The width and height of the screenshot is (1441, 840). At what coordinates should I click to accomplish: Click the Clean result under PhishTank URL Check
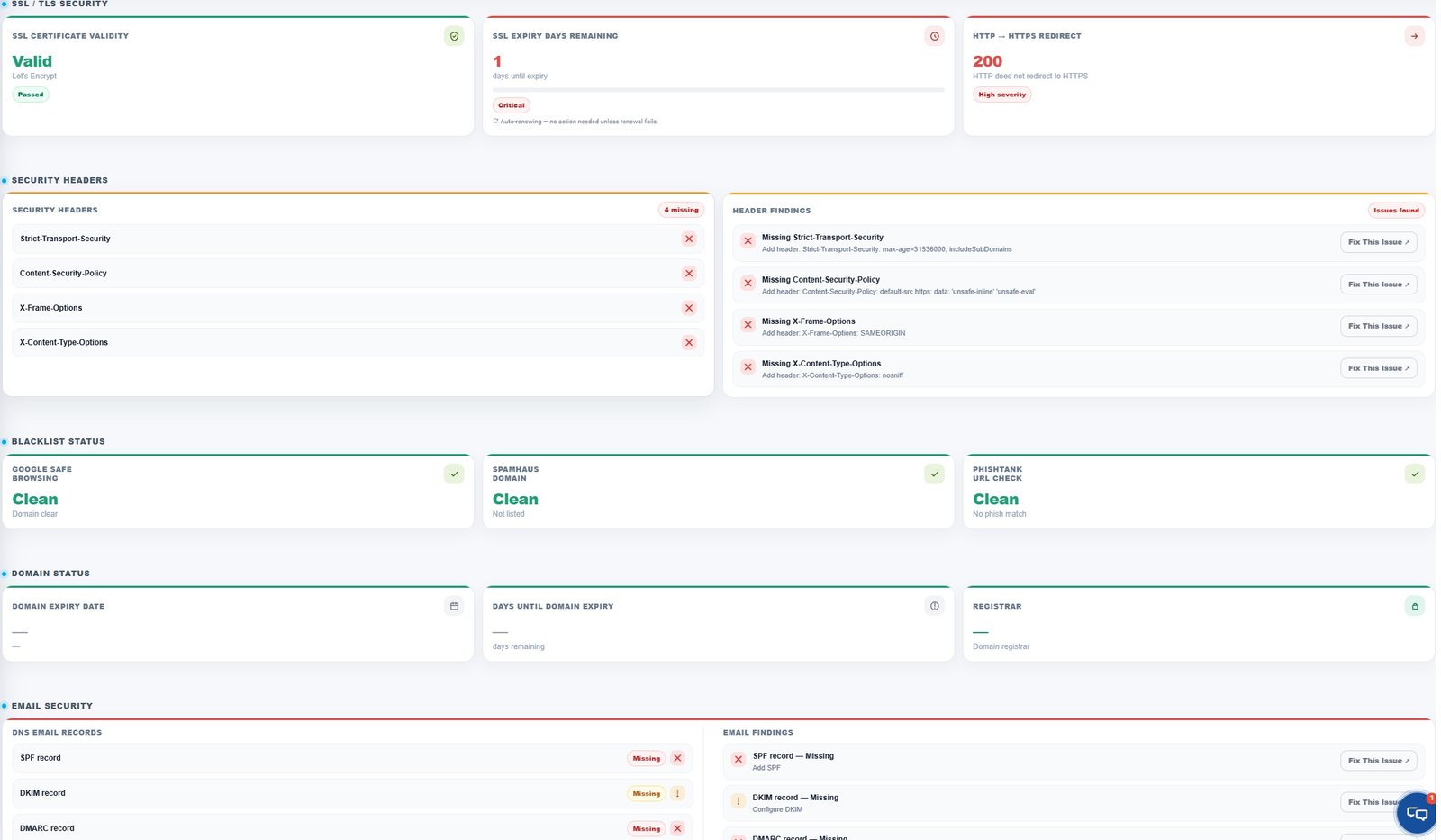[x=995, y=500]
